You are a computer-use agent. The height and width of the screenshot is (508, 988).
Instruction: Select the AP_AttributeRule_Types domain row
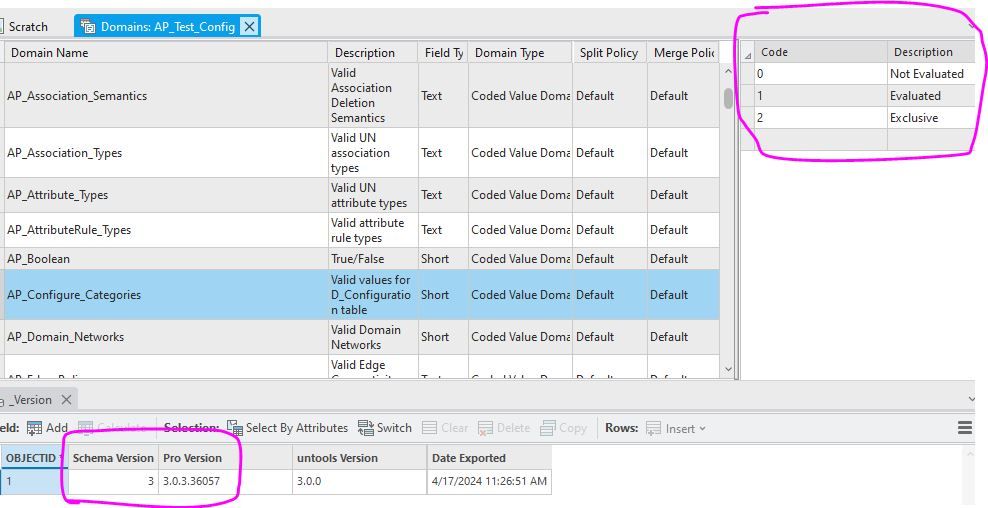tap(362, 230)
